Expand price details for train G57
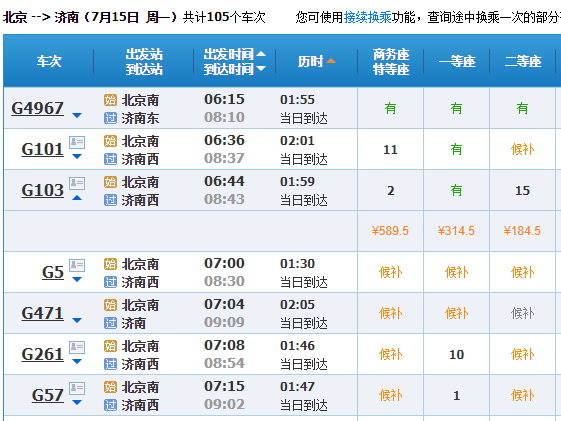The image size is (561, 421). point(77,402)
